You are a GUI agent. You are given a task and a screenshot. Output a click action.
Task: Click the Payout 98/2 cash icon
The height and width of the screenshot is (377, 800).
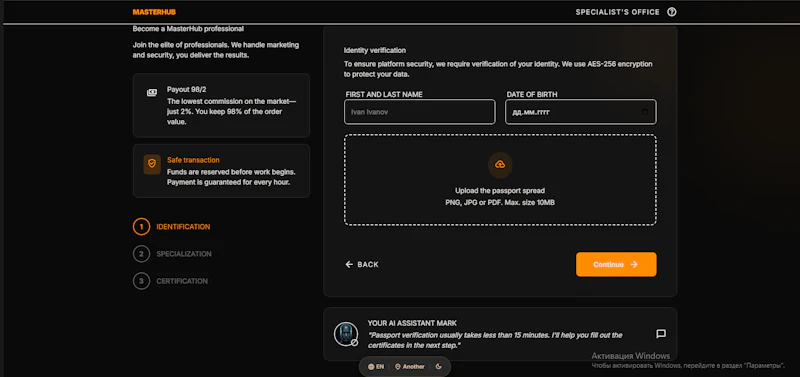pyautogui.click(x=152, y=92)
